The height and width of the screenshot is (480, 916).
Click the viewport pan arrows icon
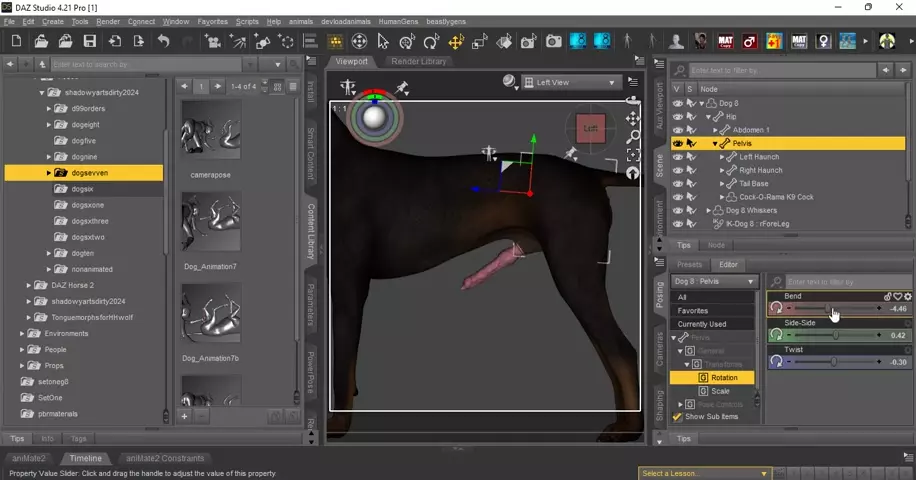(632, 119)
